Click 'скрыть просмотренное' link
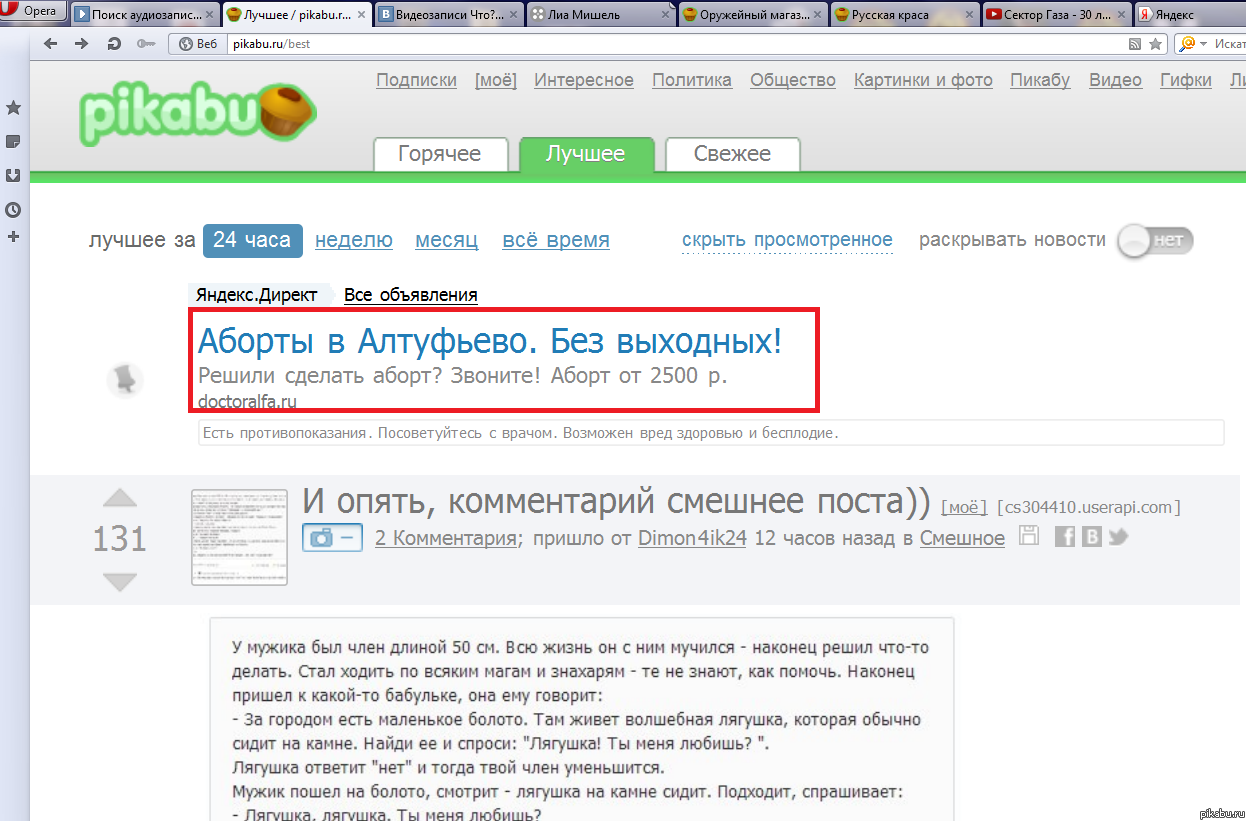Viewport: 1246px width, 821px height. point(787,240)
